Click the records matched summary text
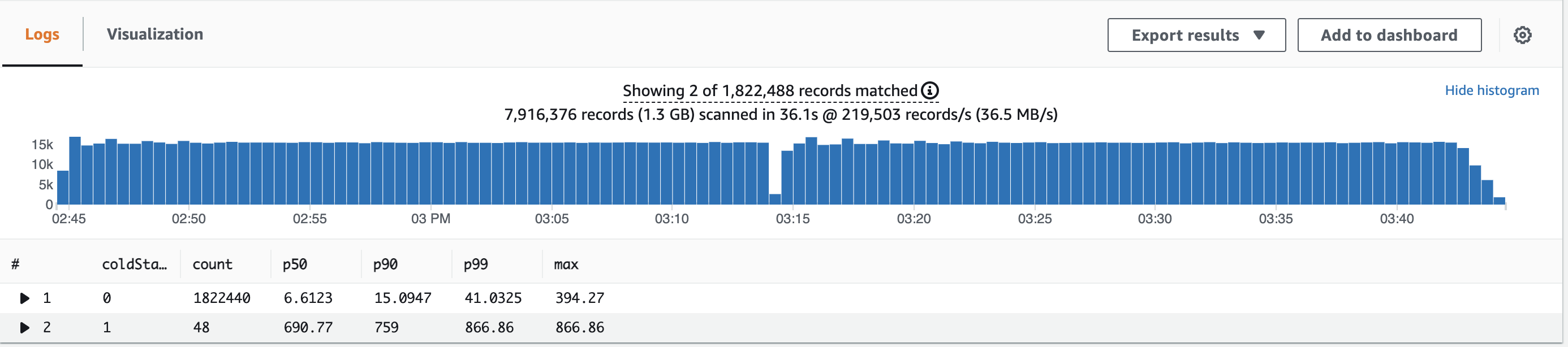This screenshot has height=347, width=1568. (x=769, y=90)
